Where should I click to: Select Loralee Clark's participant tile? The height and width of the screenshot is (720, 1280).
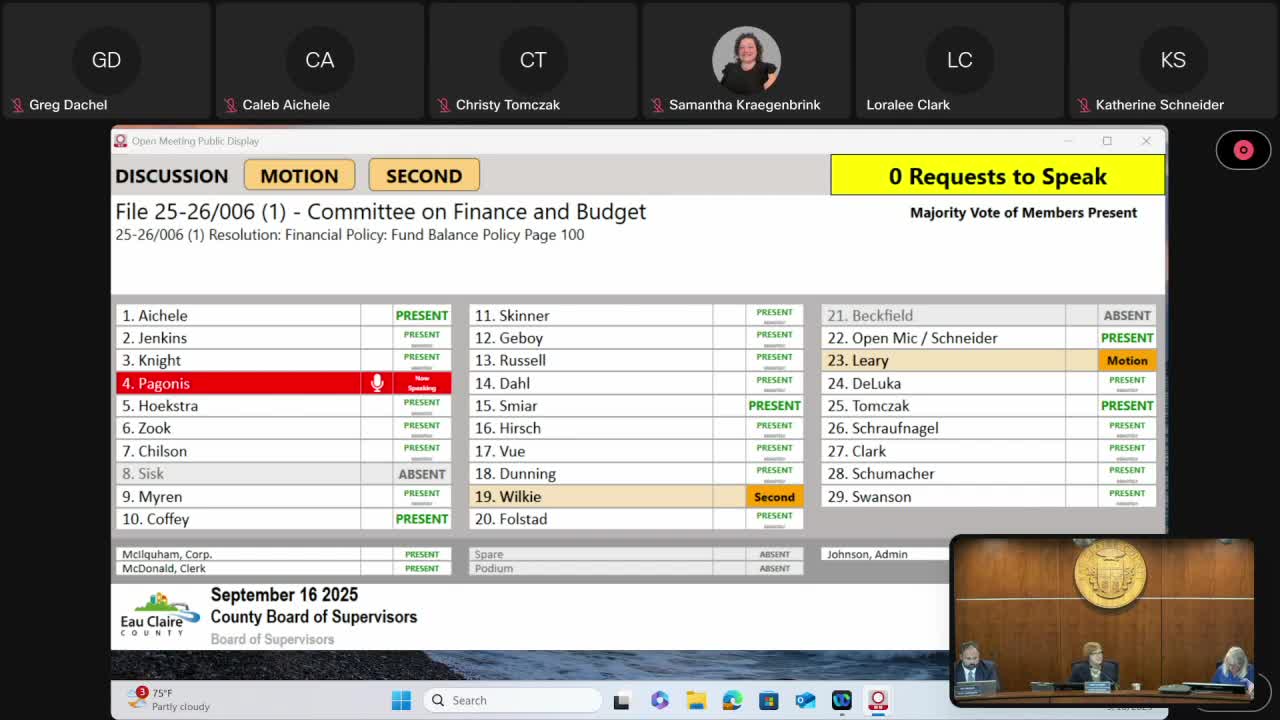(960, 61)
